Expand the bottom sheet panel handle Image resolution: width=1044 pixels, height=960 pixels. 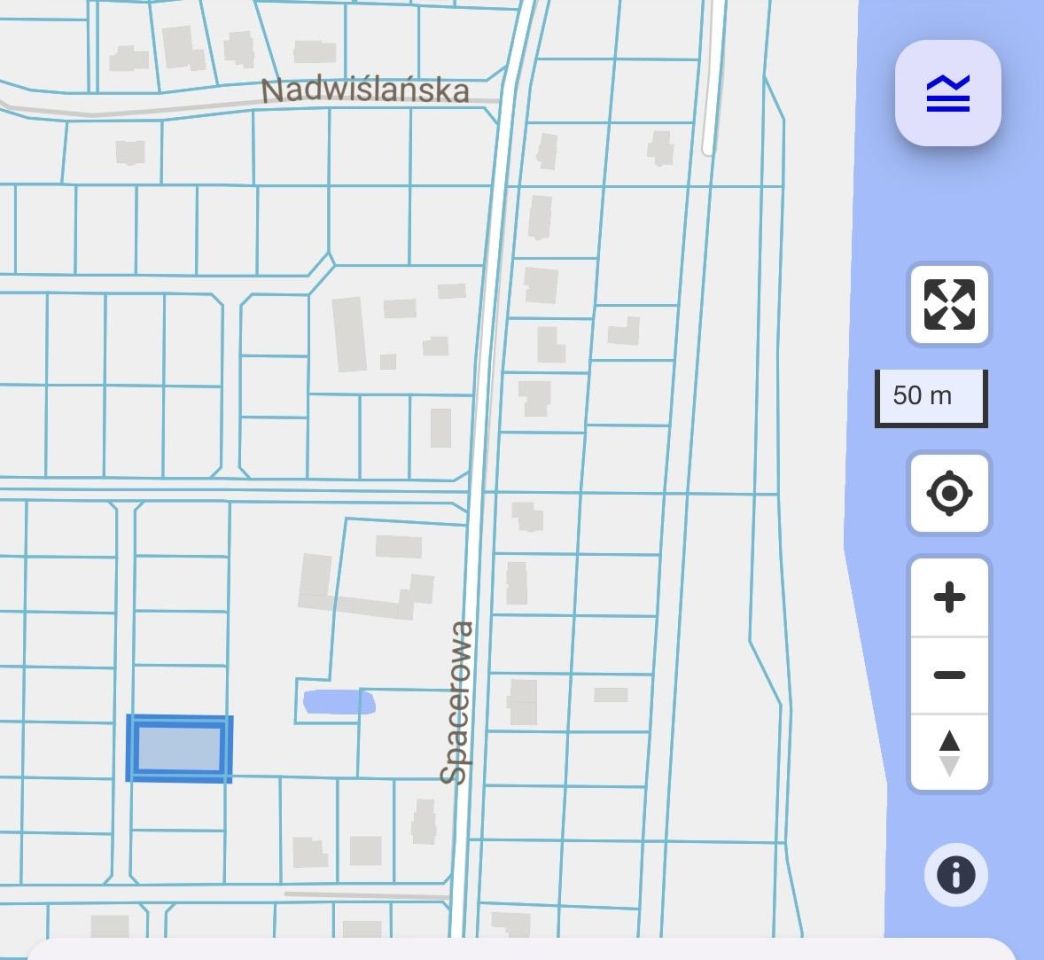point(522,949)
